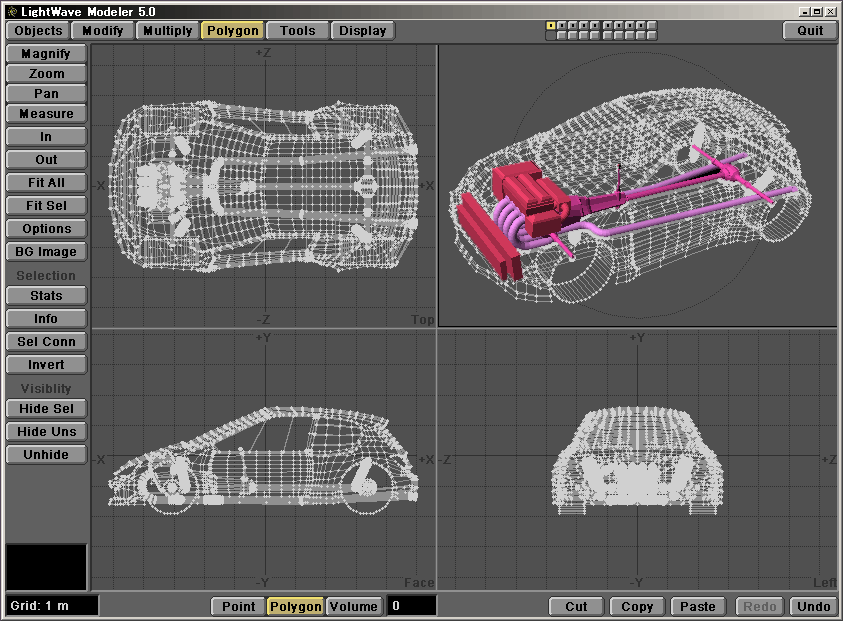
Task: Choose the Measure tool
Action: (46, 114)
